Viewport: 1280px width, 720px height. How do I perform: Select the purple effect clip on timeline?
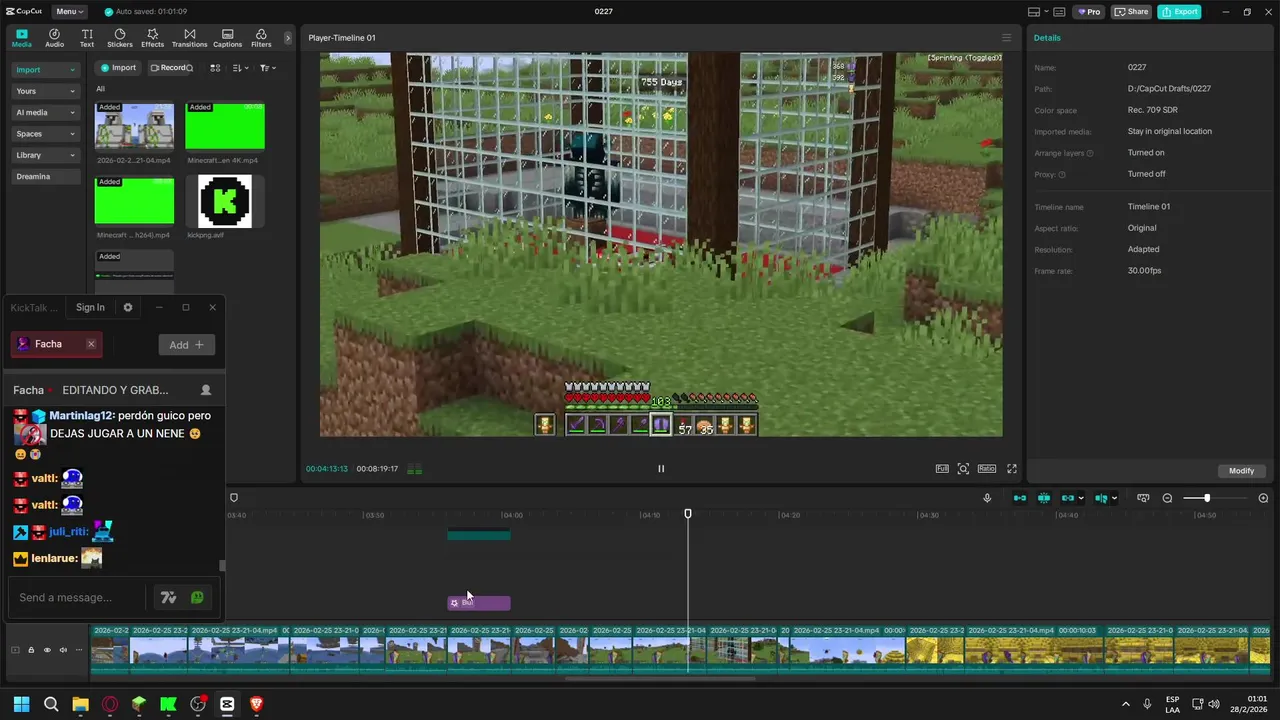479,603
